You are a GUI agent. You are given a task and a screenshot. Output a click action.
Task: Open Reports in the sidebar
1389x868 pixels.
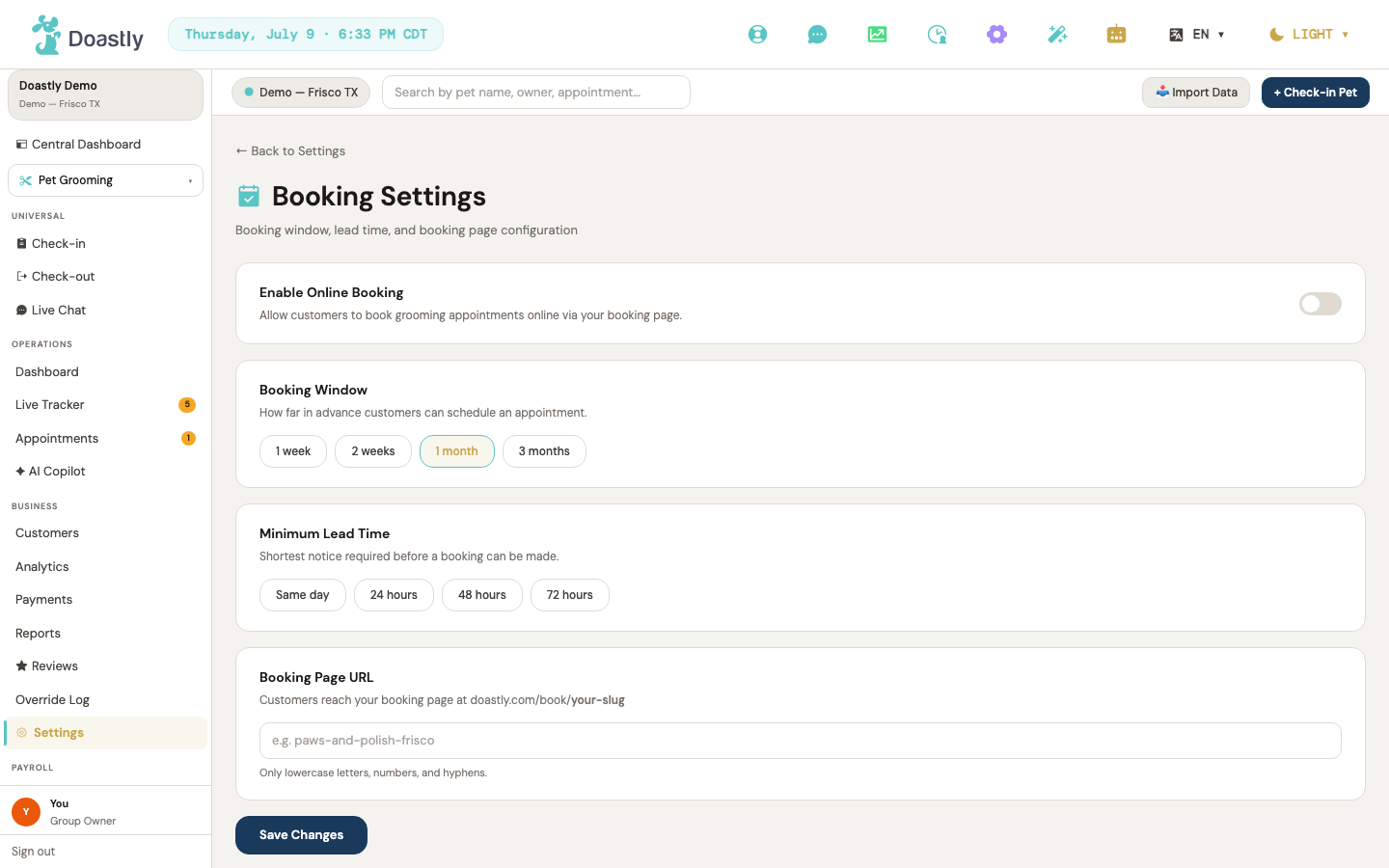tap(105, 634)
